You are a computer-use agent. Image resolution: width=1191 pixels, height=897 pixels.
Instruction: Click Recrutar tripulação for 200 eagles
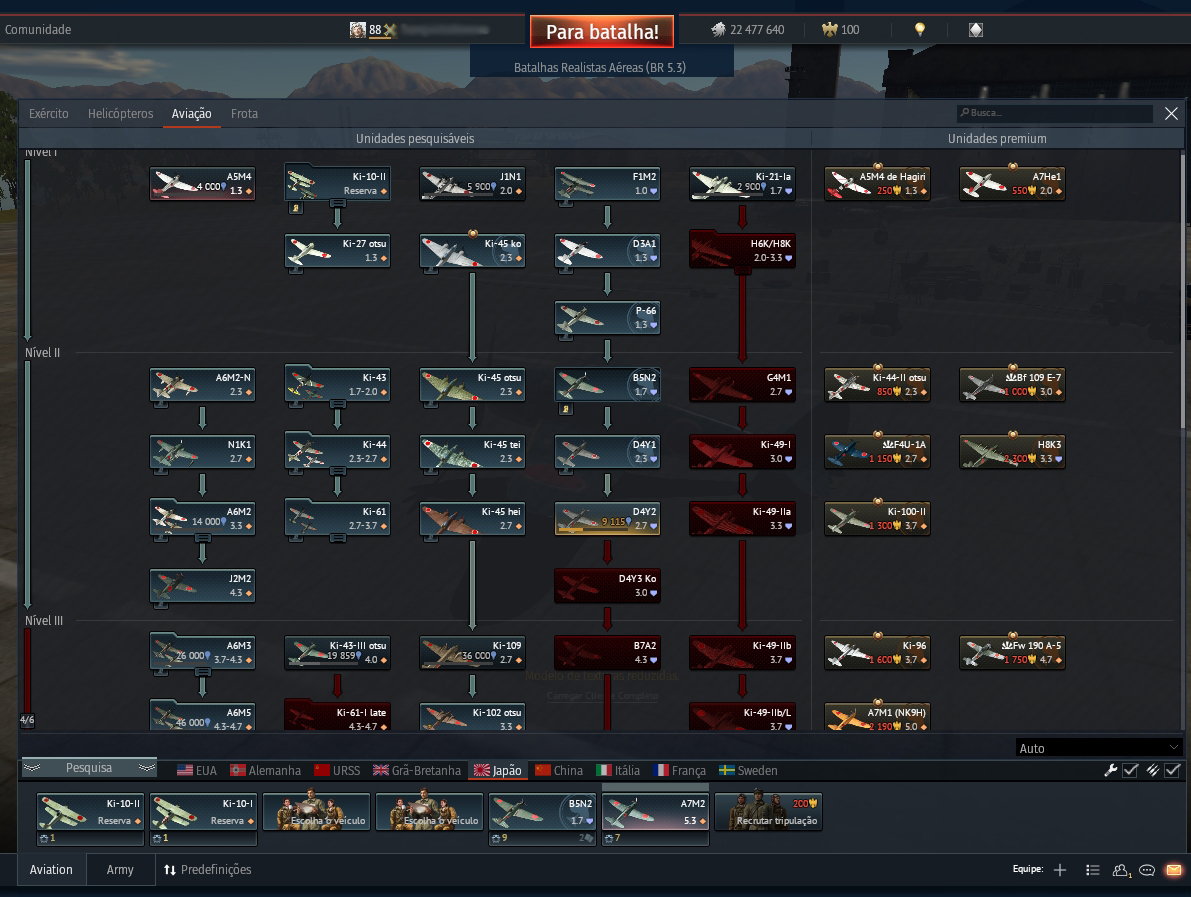click(x=769, y=813)
